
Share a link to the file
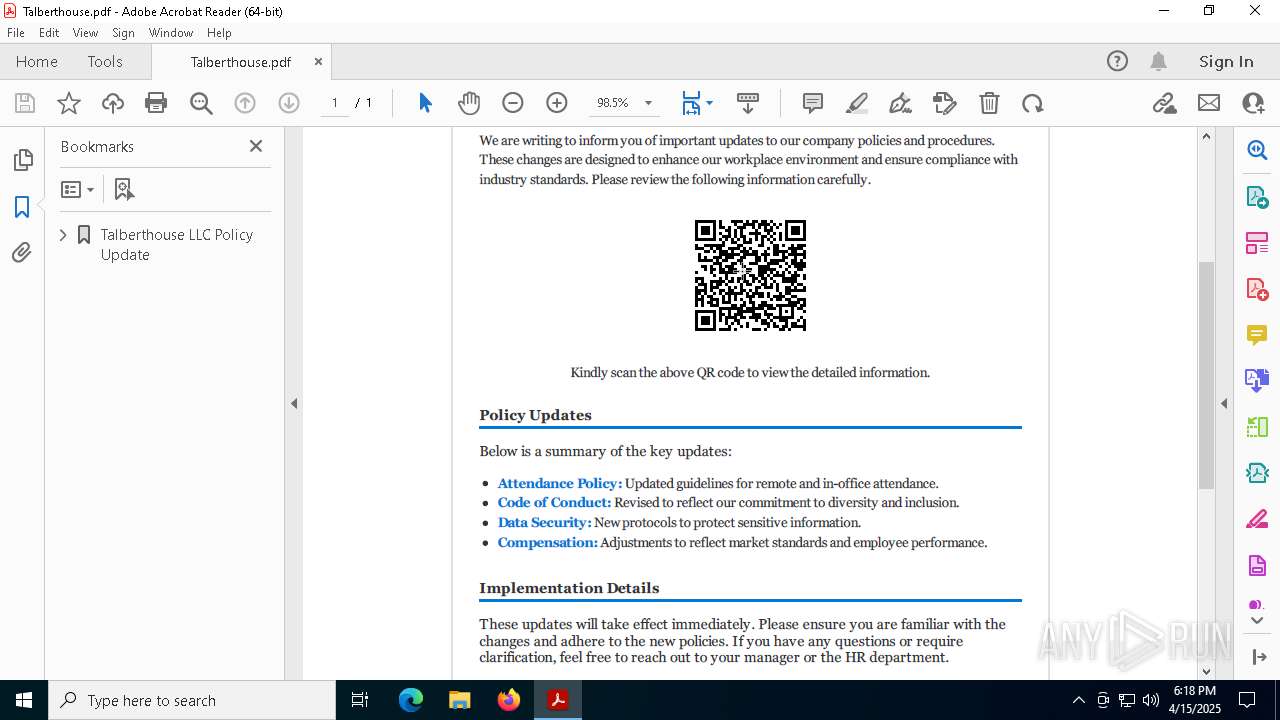point(1164,103)
